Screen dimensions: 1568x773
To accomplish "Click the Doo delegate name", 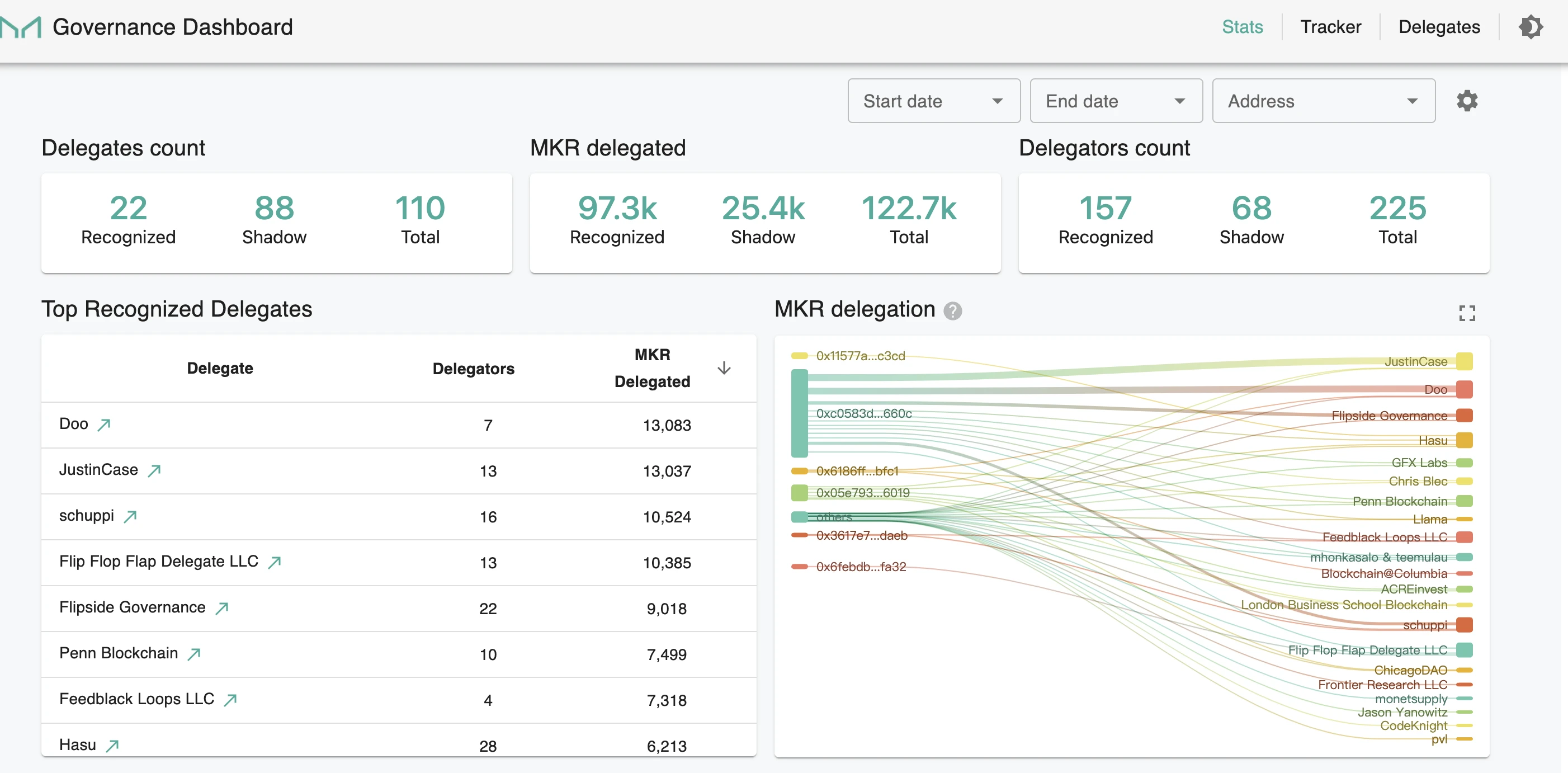I will (74, 423).
